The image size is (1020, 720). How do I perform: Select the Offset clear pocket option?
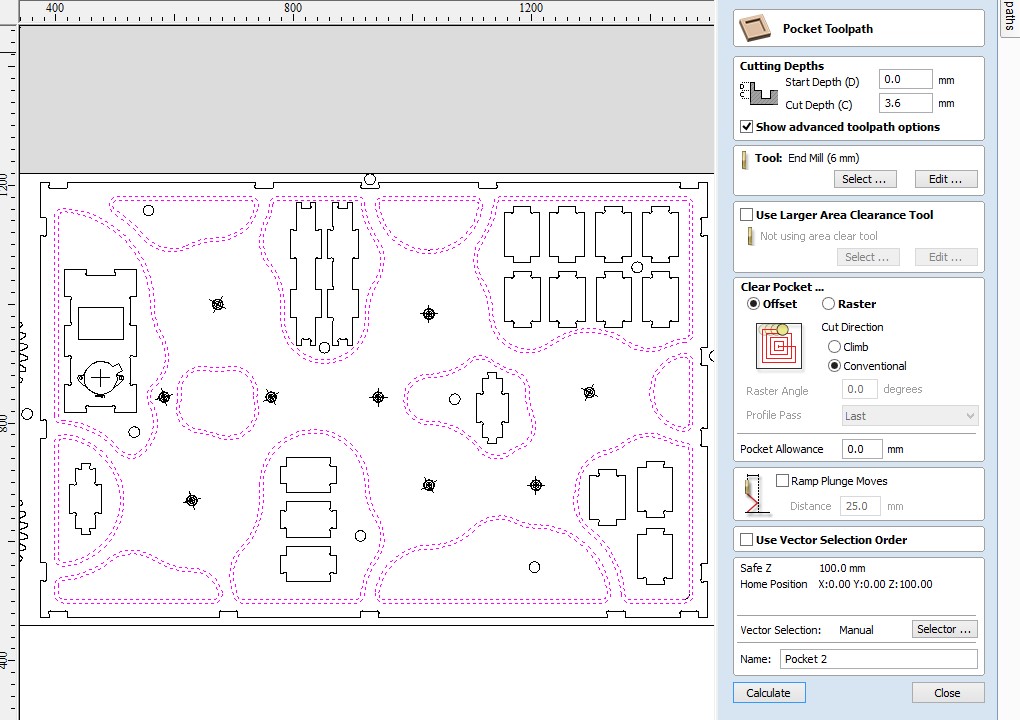(x=753, y=304)
